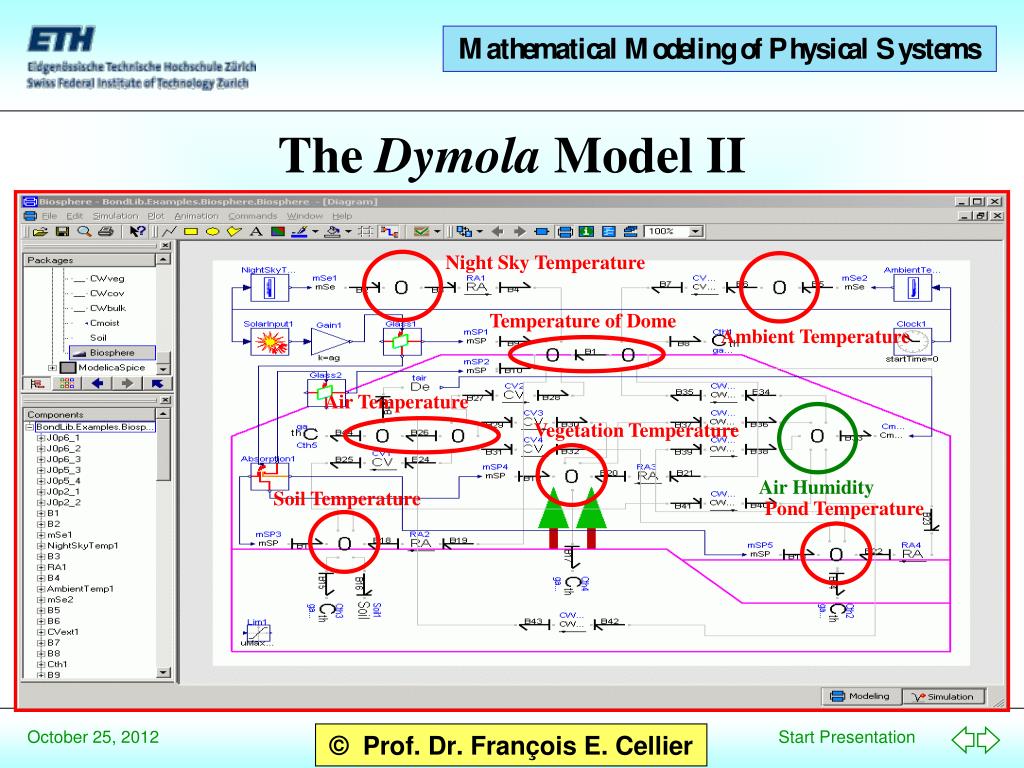Click the Recent models toolbar icon
This screenshot has width=1024, height=768.
click(464, 231)
